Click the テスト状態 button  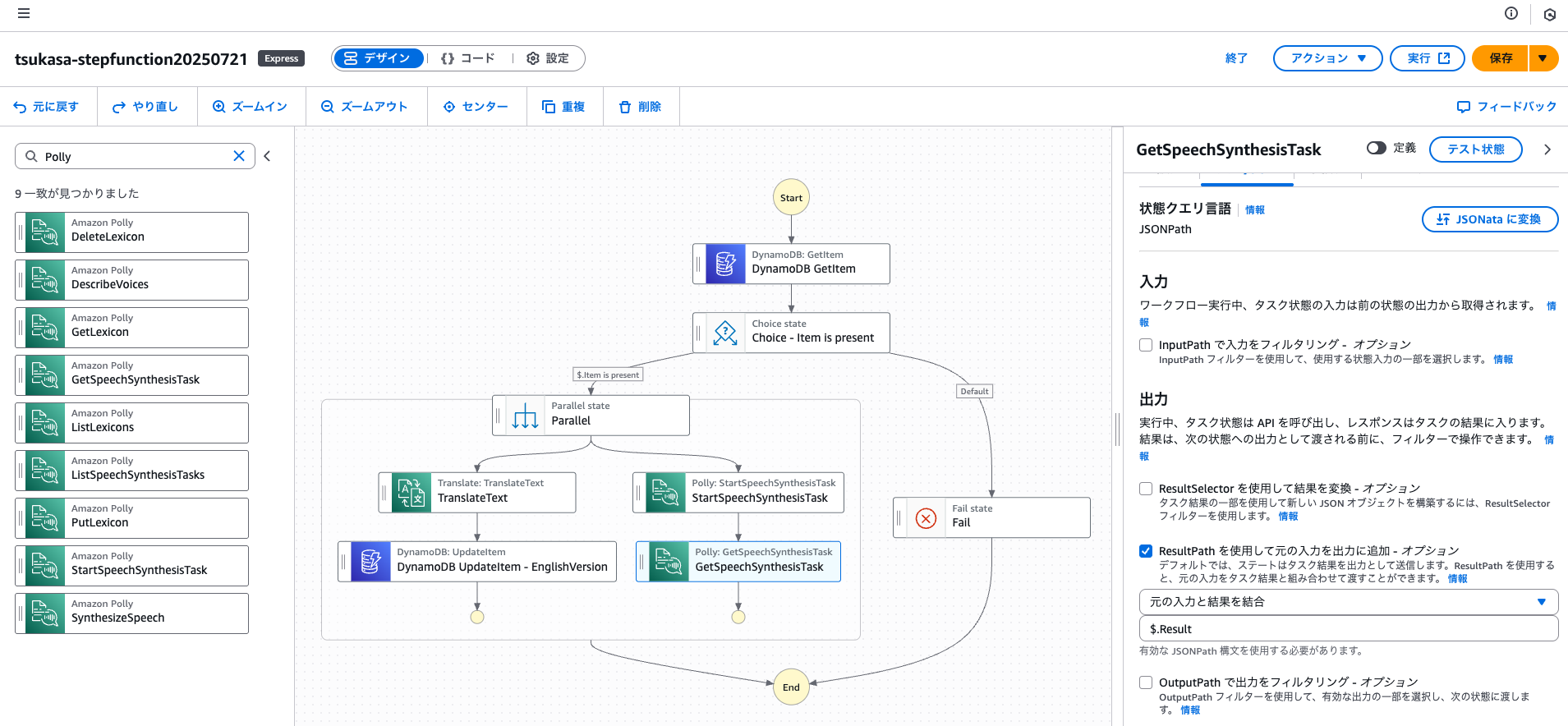coord(1475,149)
